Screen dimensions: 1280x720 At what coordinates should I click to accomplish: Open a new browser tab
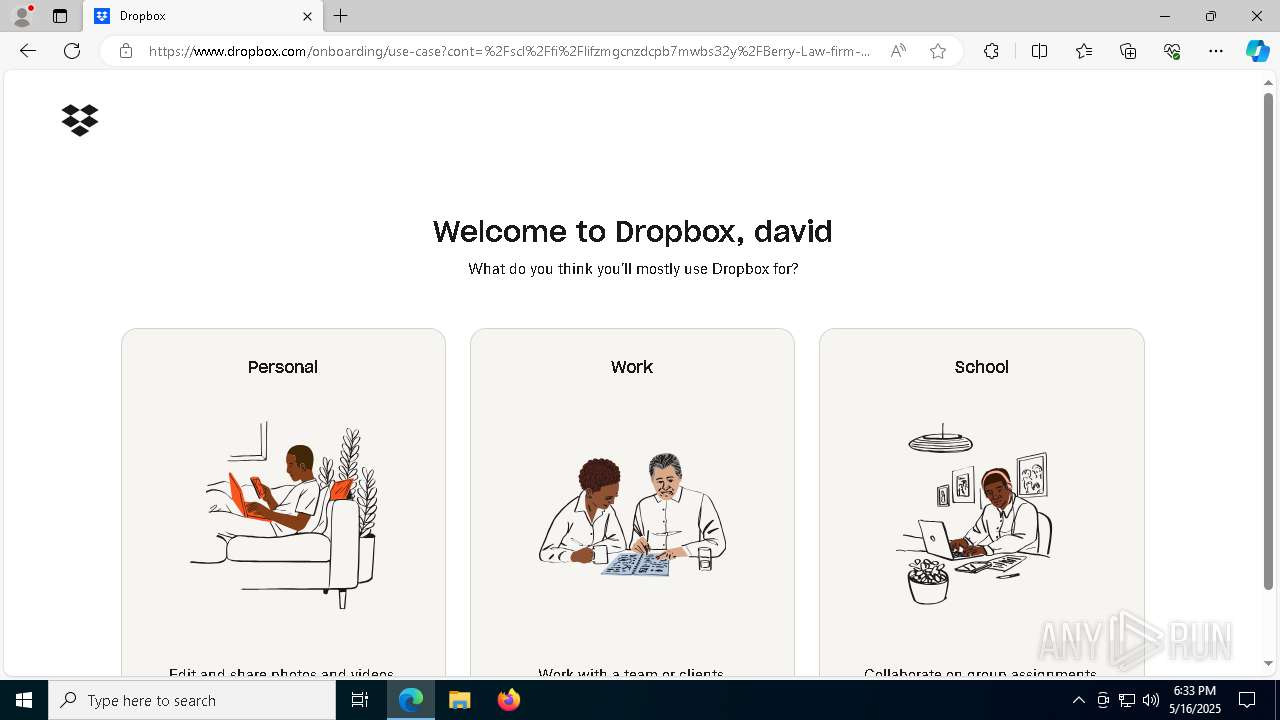341,16
